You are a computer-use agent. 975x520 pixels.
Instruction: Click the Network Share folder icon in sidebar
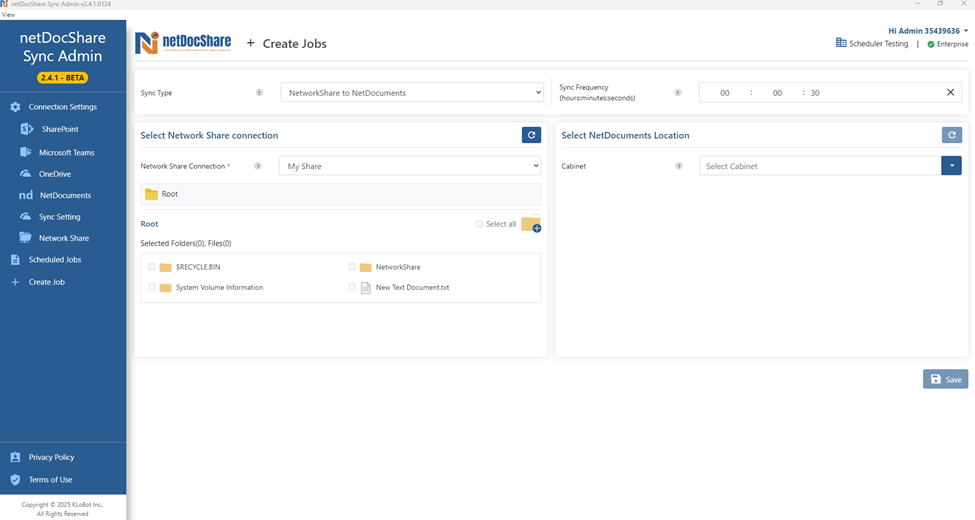[25, 238]
